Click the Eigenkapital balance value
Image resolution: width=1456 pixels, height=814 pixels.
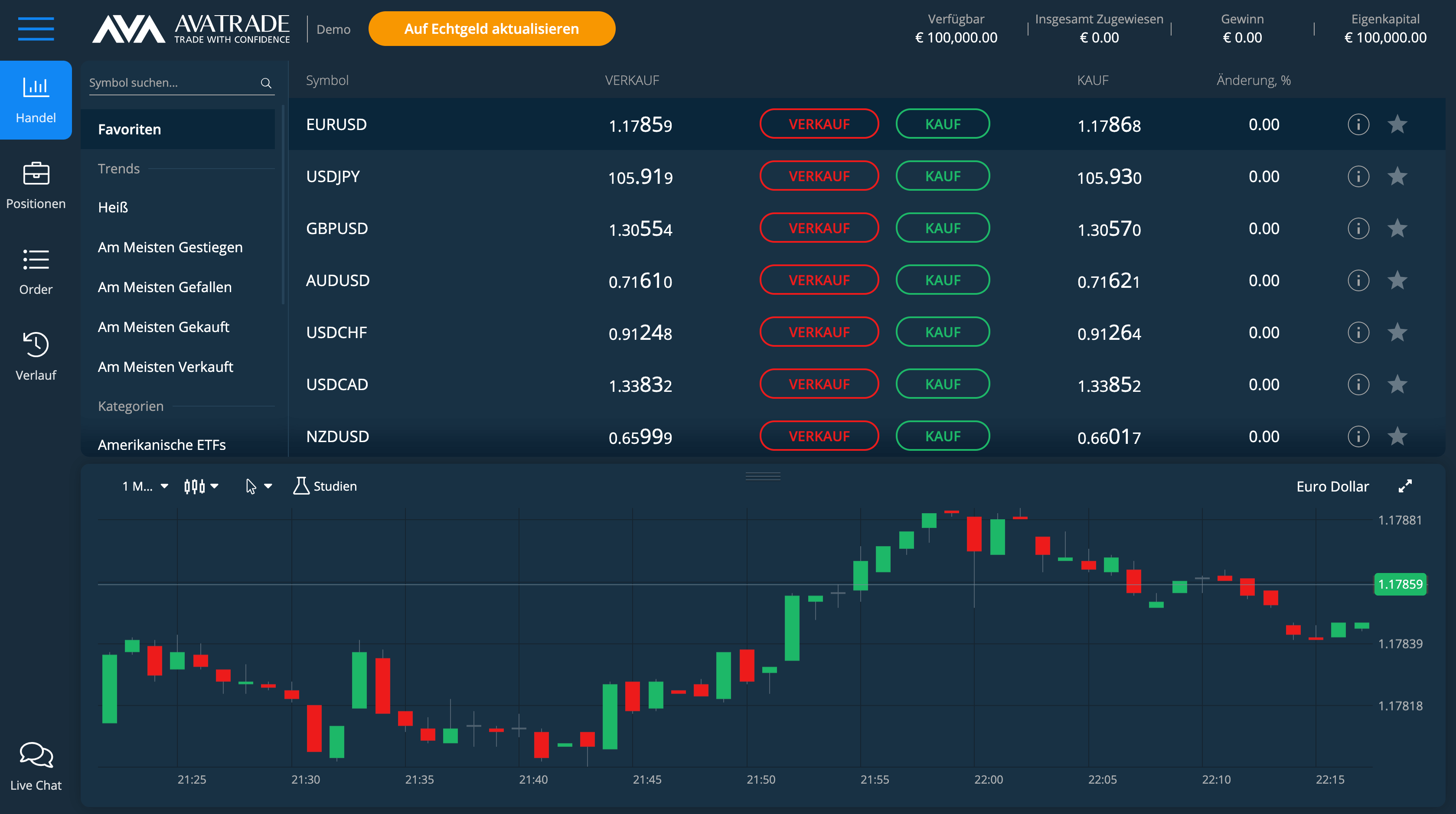click(1385, 38)
